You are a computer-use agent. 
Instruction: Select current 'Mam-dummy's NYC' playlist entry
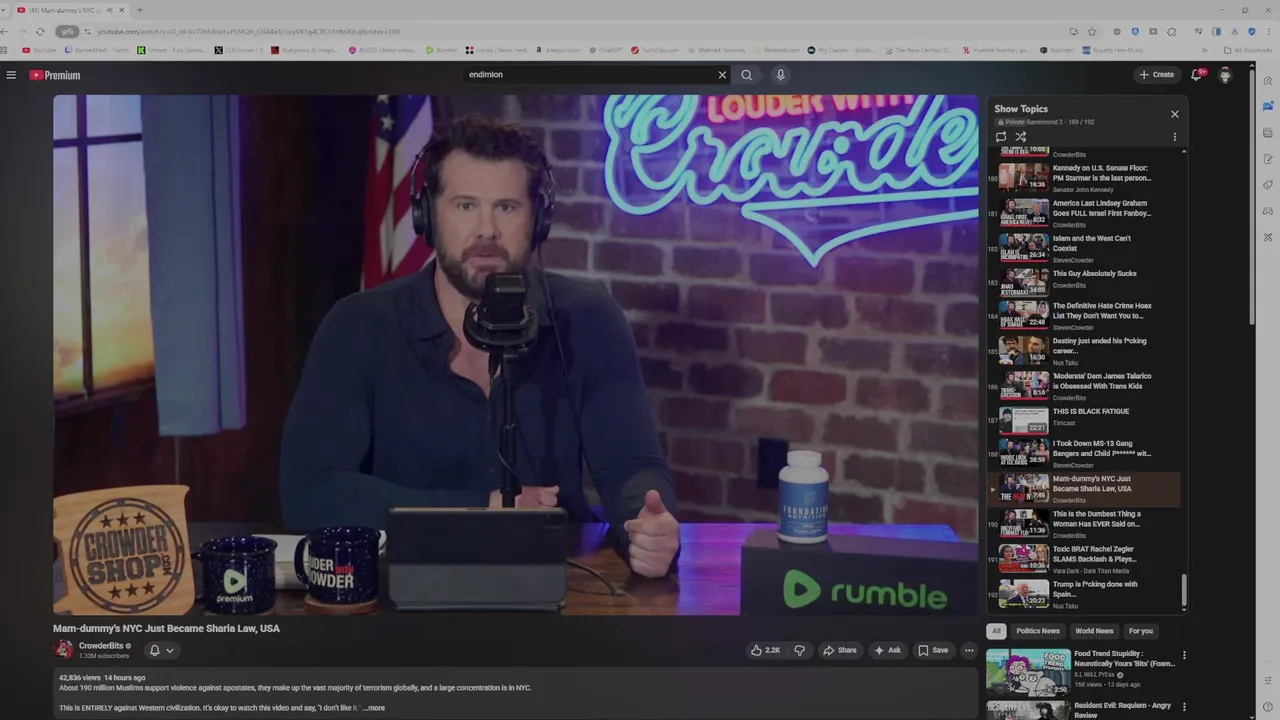point(1084,489)
